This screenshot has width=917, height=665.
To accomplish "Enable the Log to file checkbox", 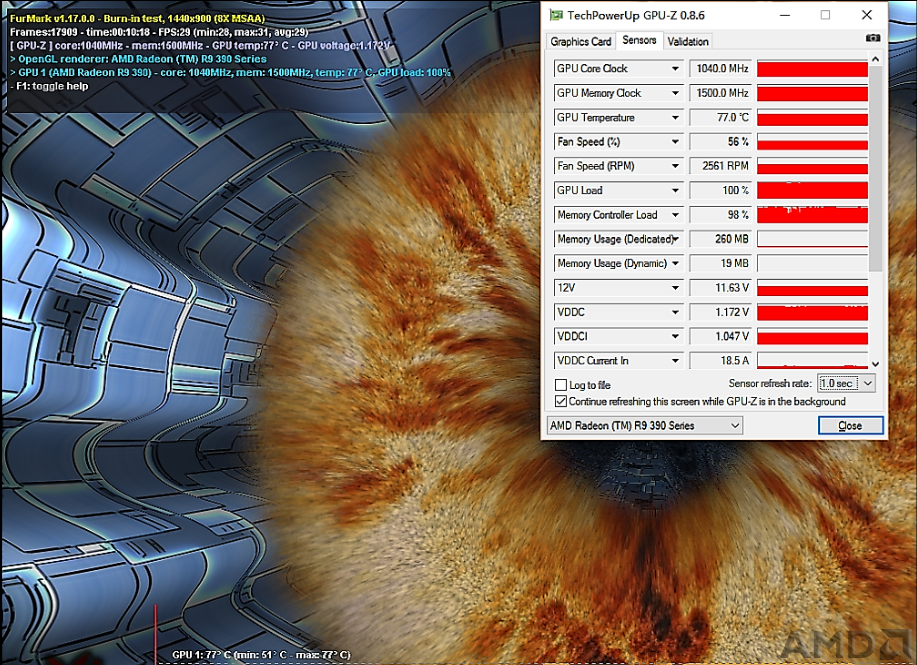I will [560, 385].
